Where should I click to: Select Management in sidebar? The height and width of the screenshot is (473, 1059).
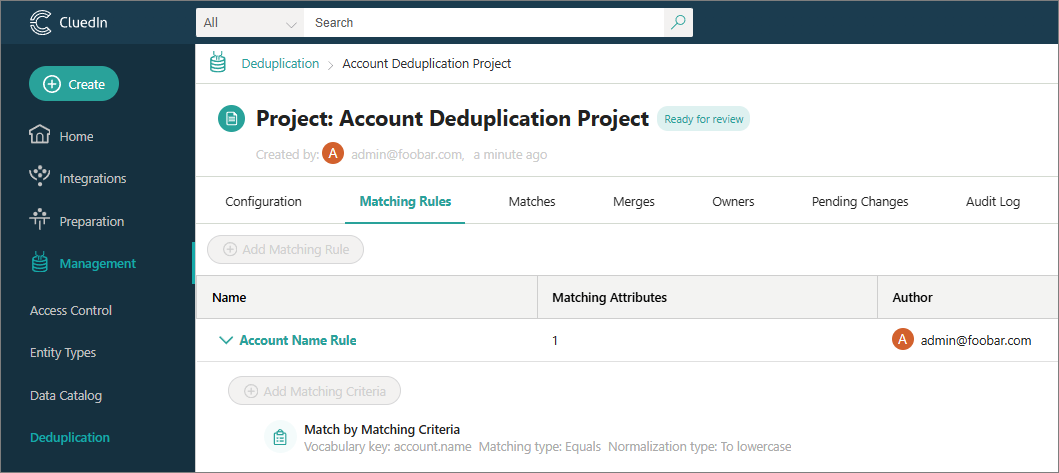click(97, 264)
